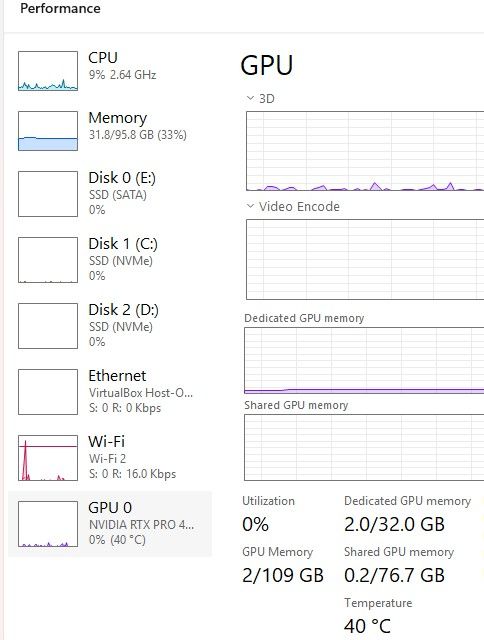Viewport: 484px width, 640px height.
Task: Click the Wi-Fi throughput graph thumbnail
Action: pyautogui.click(x=48, y=458)
